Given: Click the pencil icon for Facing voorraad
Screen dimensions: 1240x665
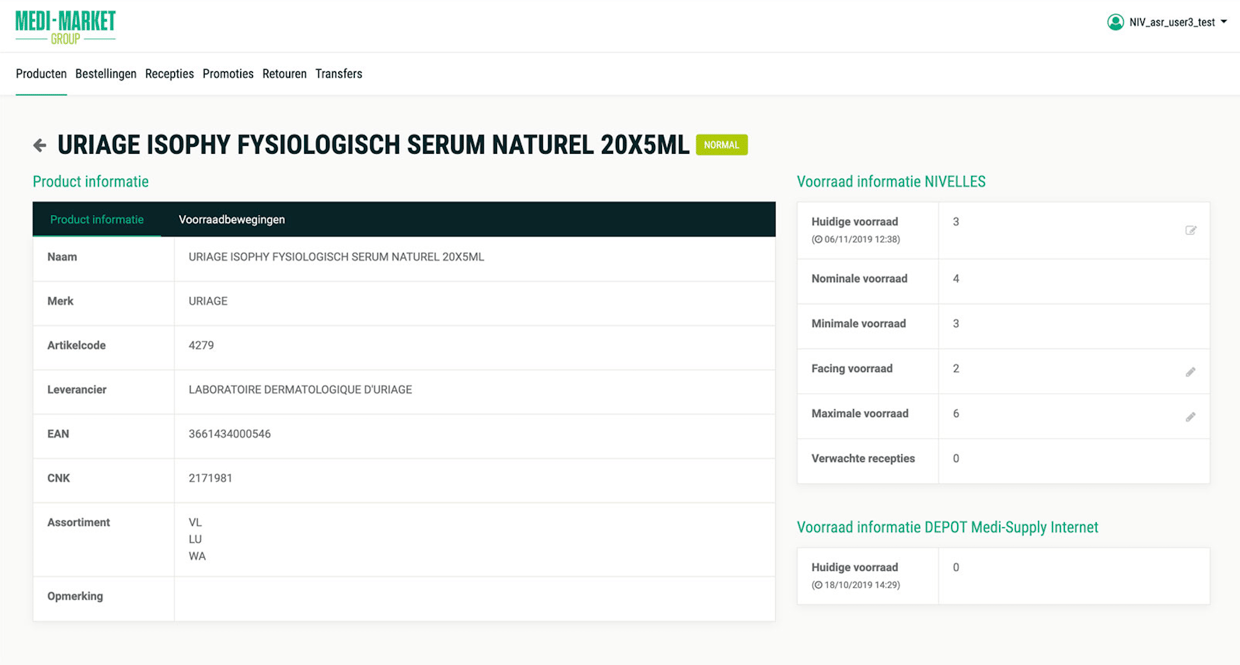Looking at the screenshot, I should coord(1190,371).
